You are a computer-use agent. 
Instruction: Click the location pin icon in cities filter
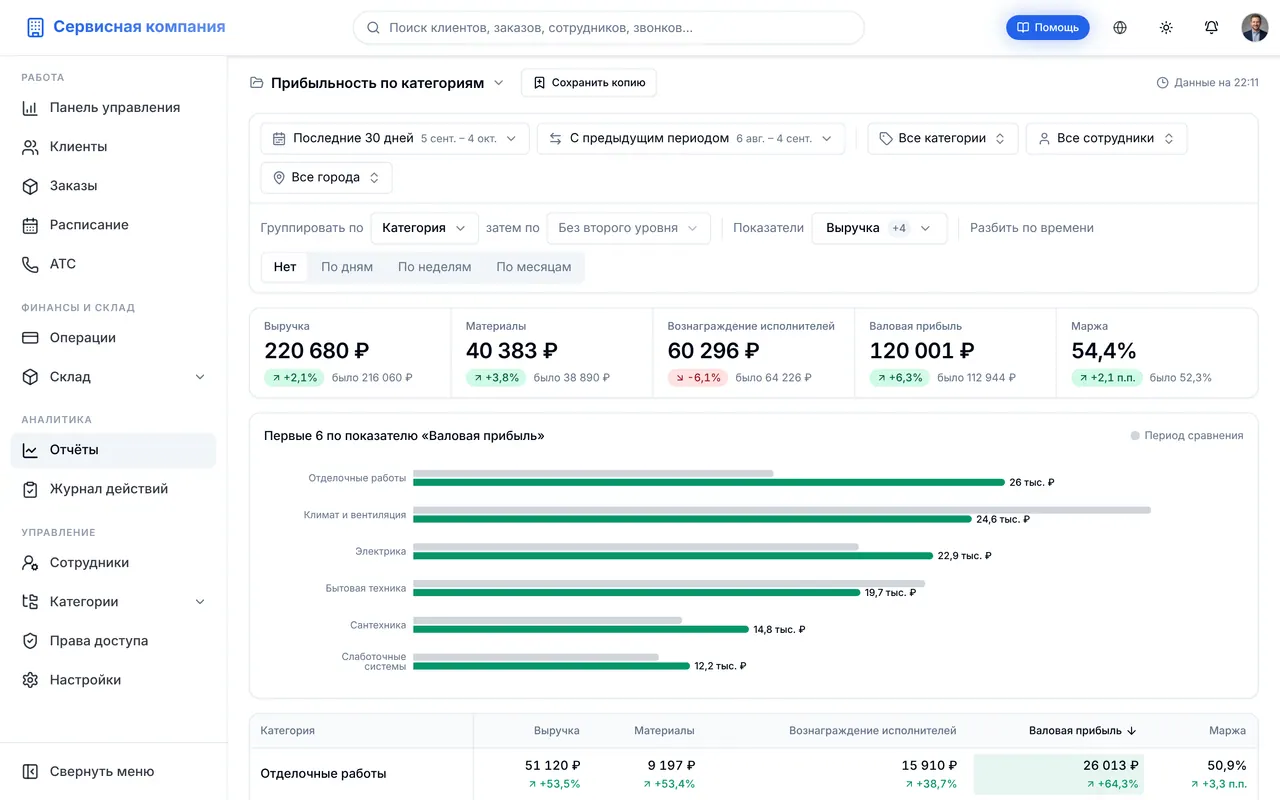(x=279, y=177)
